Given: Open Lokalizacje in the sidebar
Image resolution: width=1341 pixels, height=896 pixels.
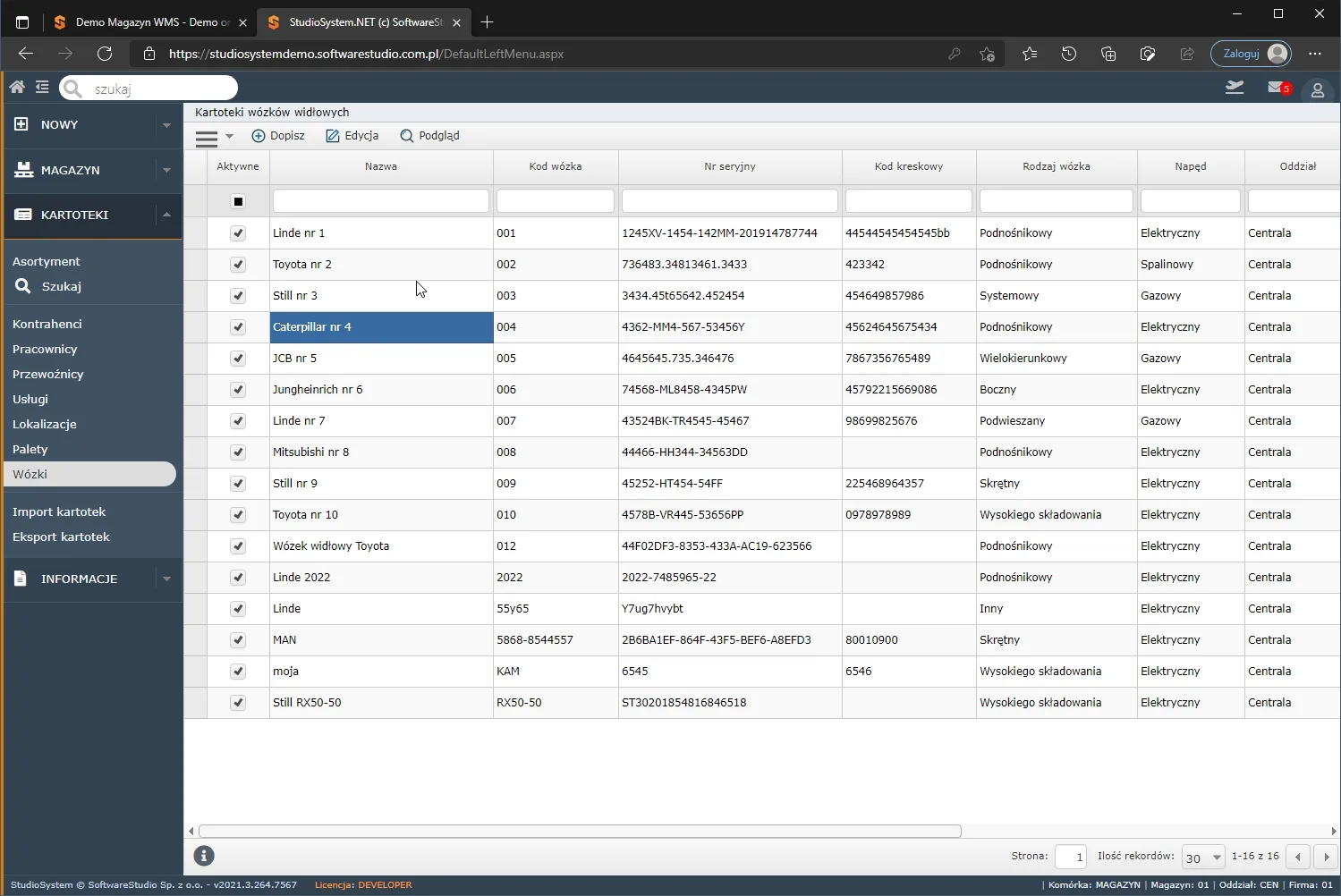Looking at the screenshot, I should [45, 424].
